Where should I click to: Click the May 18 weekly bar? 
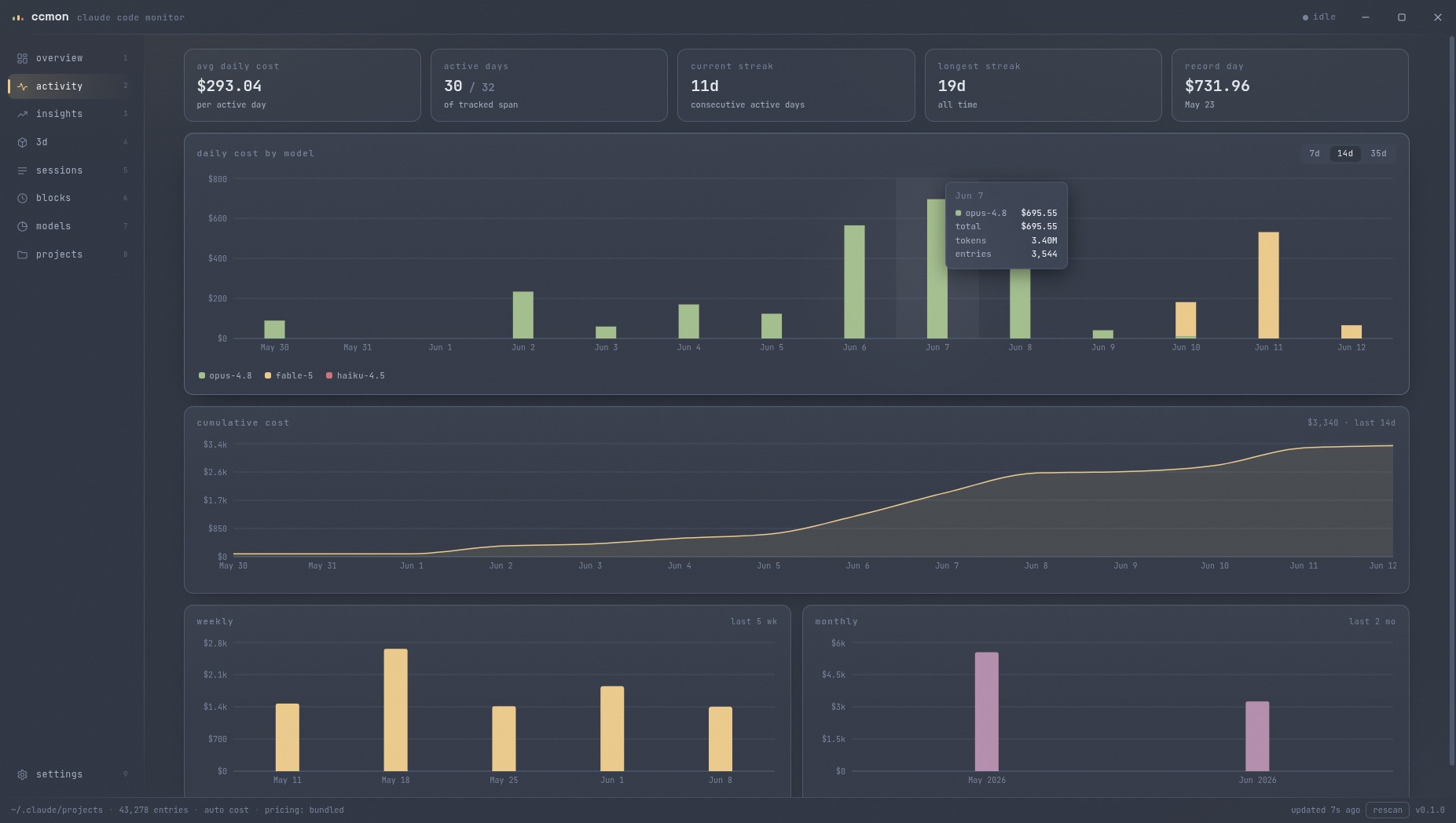395,710
